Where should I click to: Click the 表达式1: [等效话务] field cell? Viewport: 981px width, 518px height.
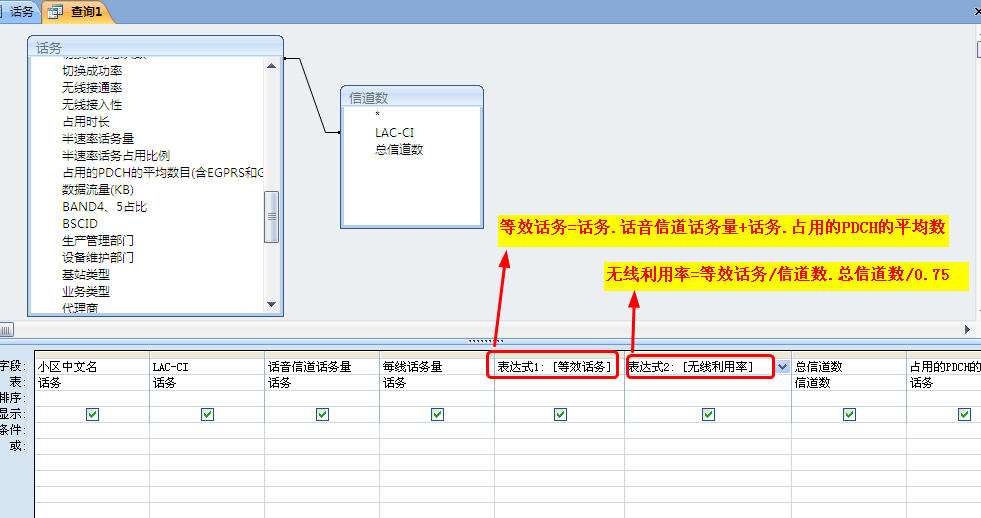tap(555, 367)
